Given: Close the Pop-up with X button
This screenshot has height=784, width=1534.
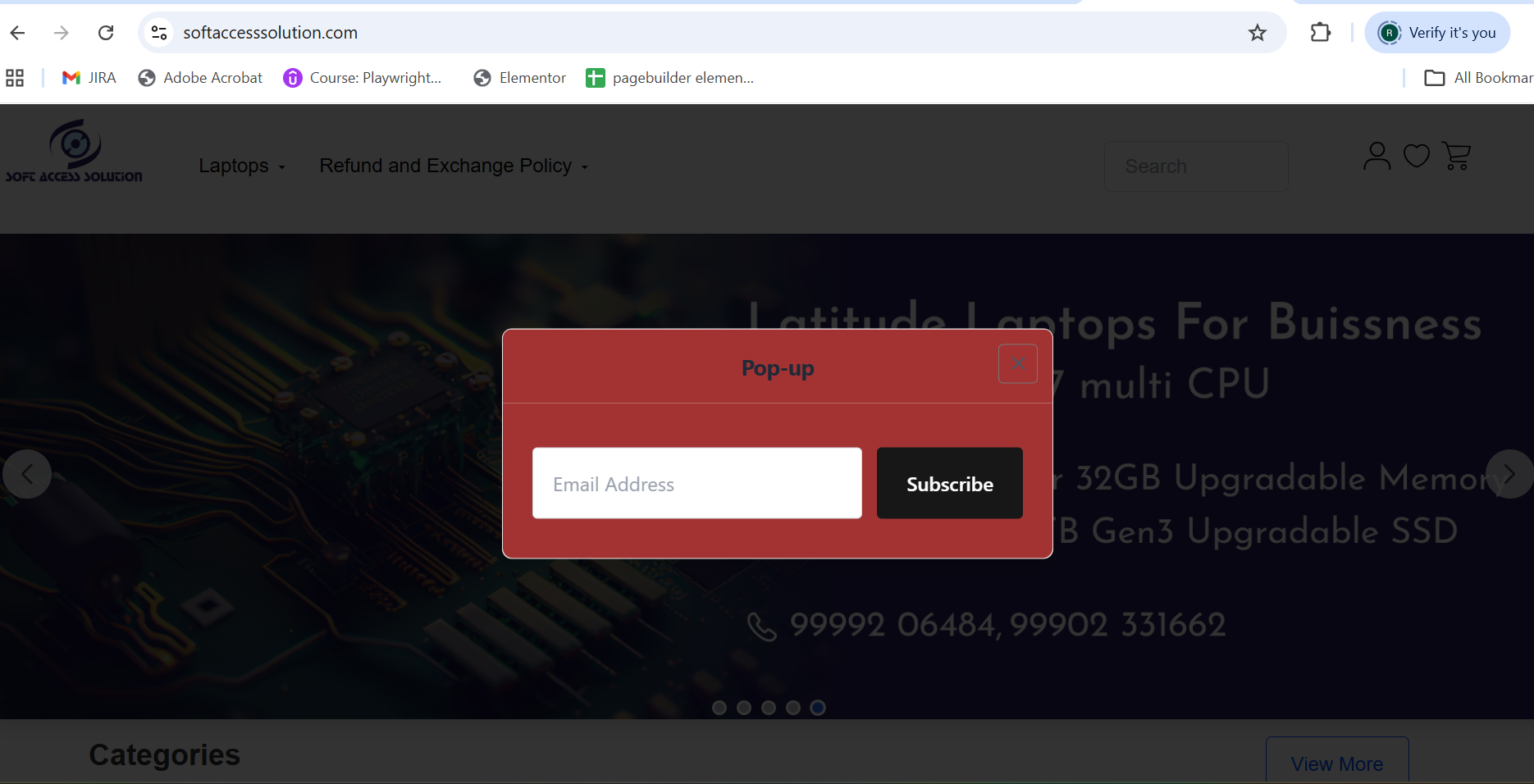Looking at the screenshot, I should (x=1018, y=363).
